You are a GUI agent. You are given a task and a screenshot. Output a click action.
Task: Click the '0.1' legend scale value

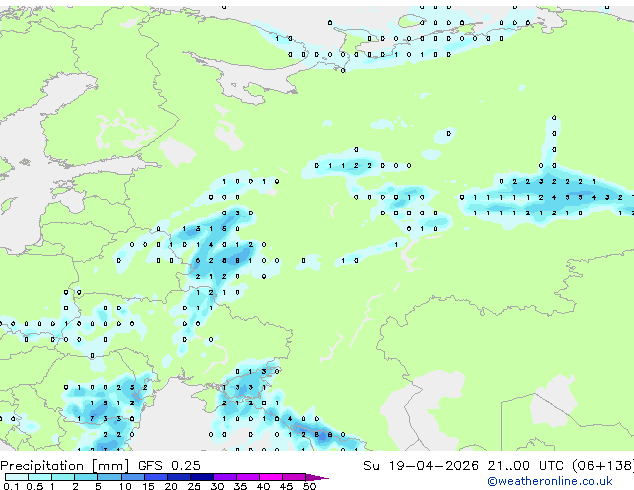tap(11, 486)
